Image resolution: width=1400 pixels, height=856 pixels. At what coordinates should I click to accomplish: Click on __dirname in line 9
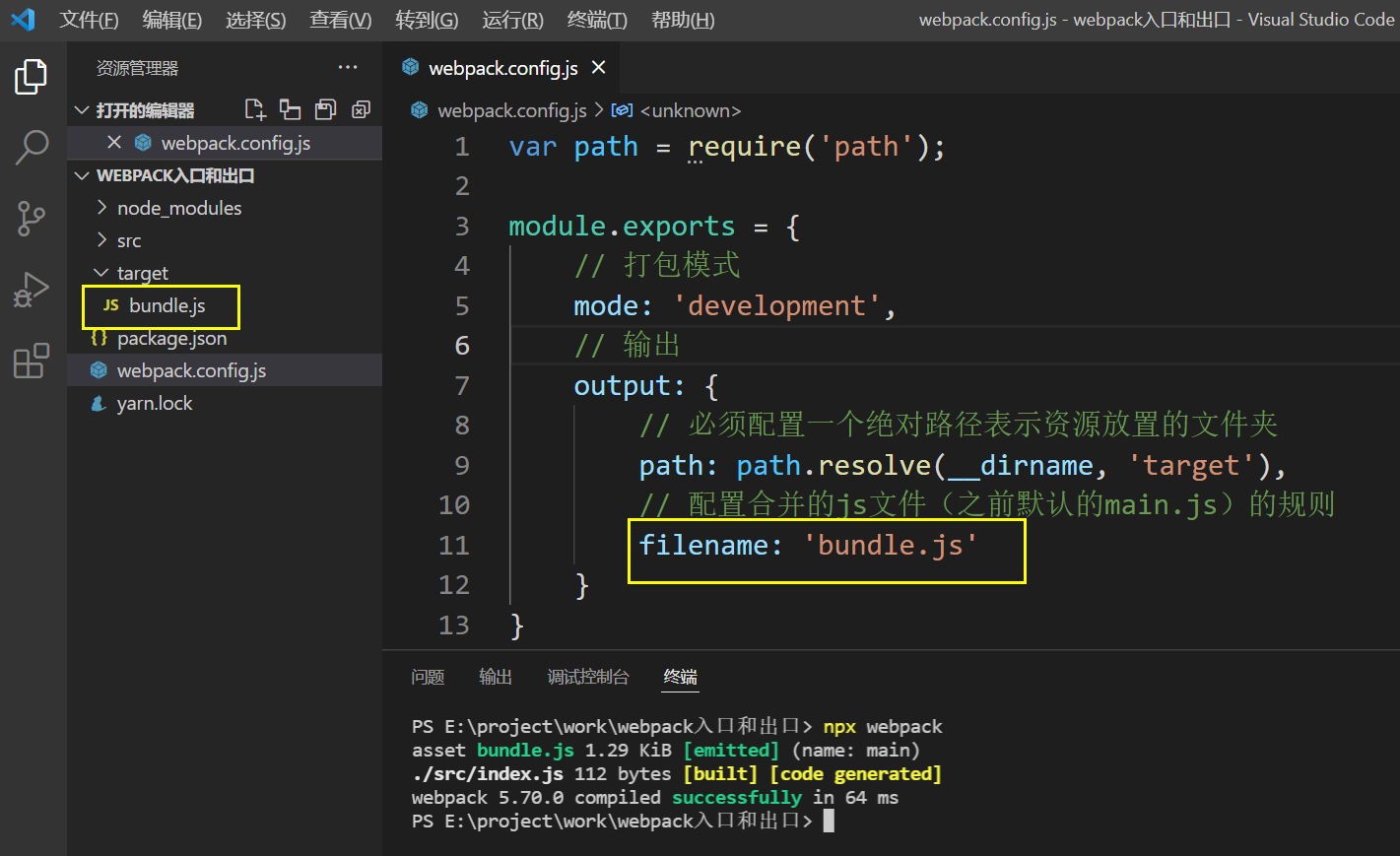[1021, 465]
